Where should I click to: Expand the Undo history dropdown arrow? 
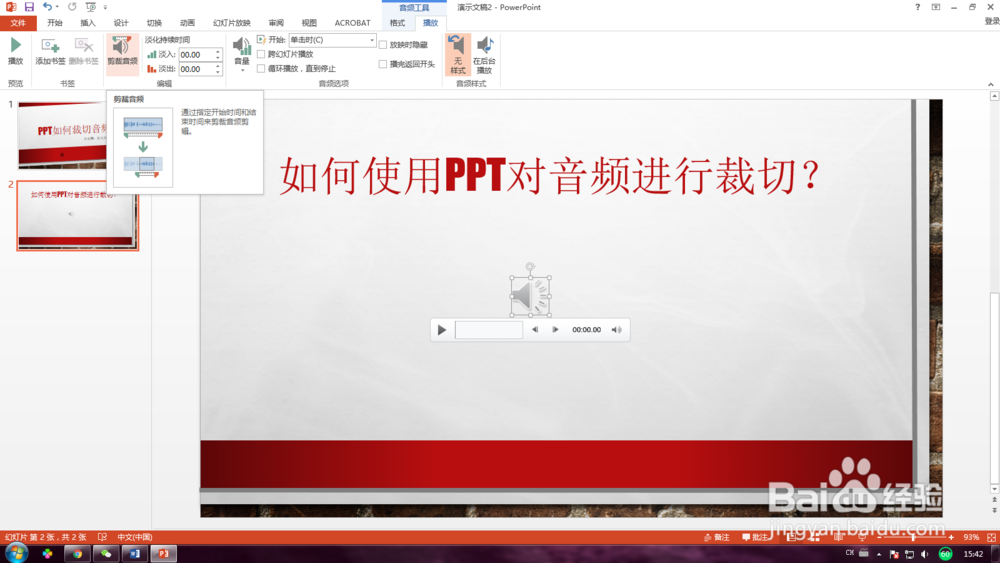pos(57,7)
